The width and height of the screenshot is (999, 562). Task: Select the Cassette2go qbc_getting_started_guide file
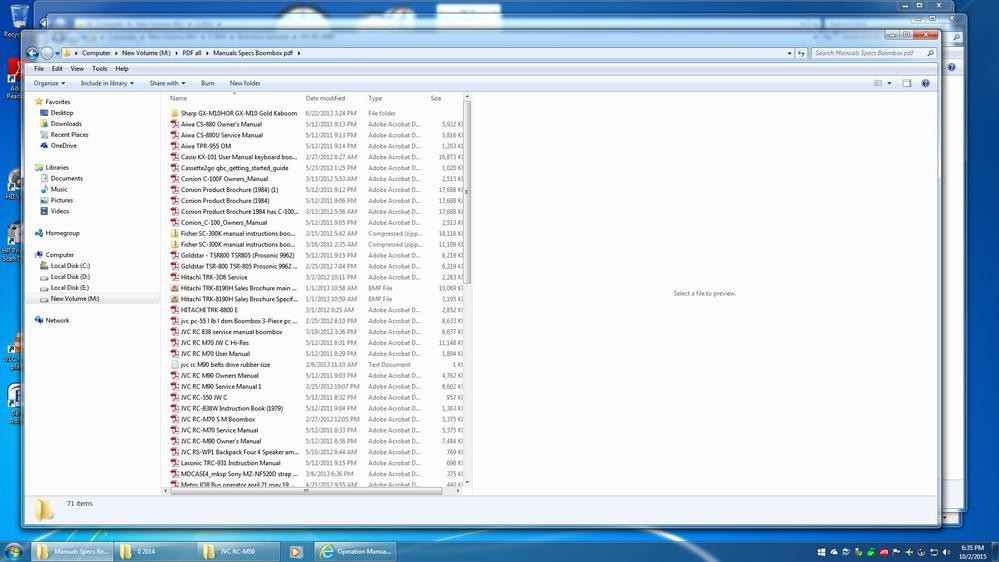(234, 168)
